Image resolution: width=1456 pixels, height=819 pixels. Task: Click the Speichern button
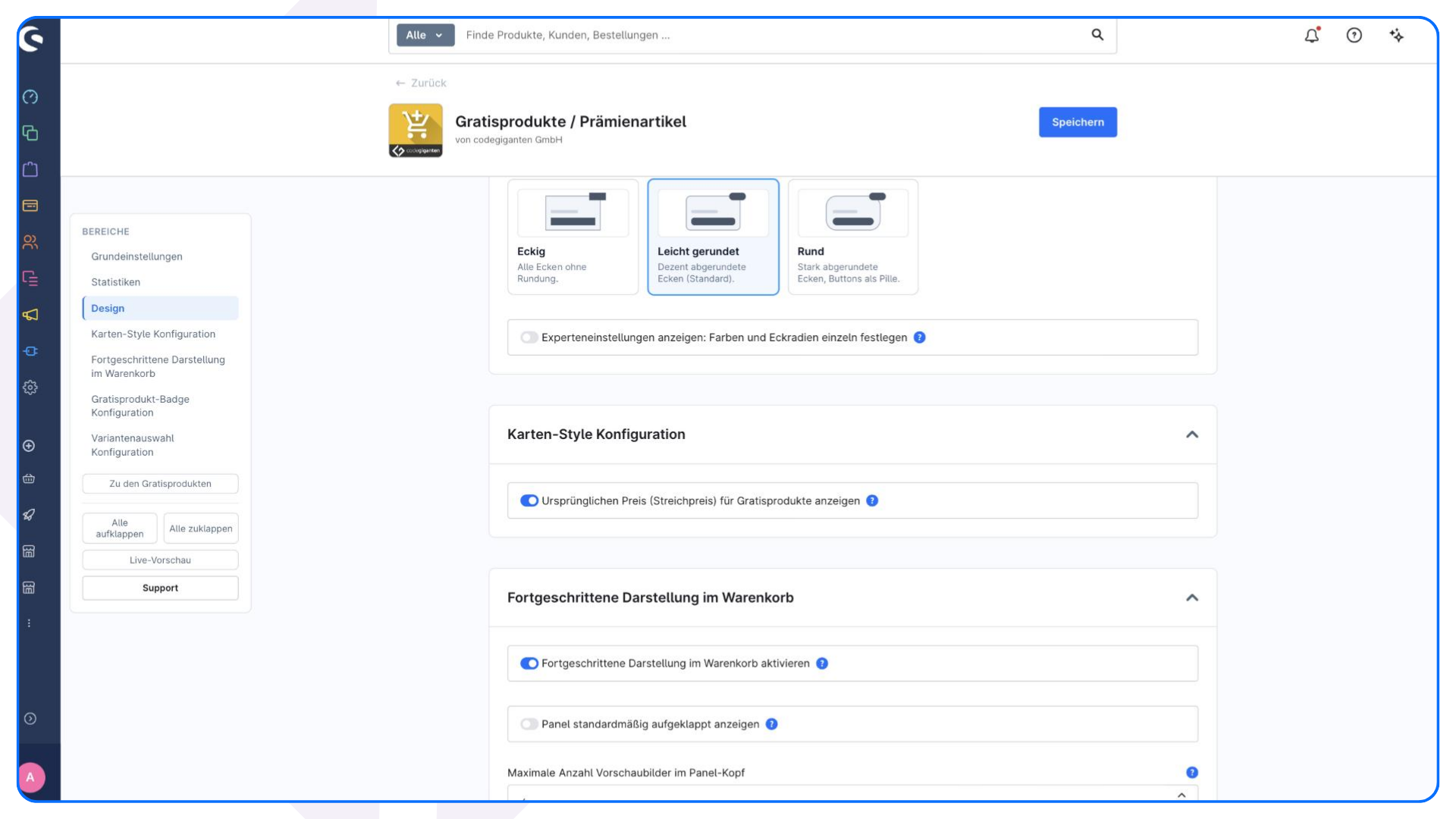[x=1078, y=122]
